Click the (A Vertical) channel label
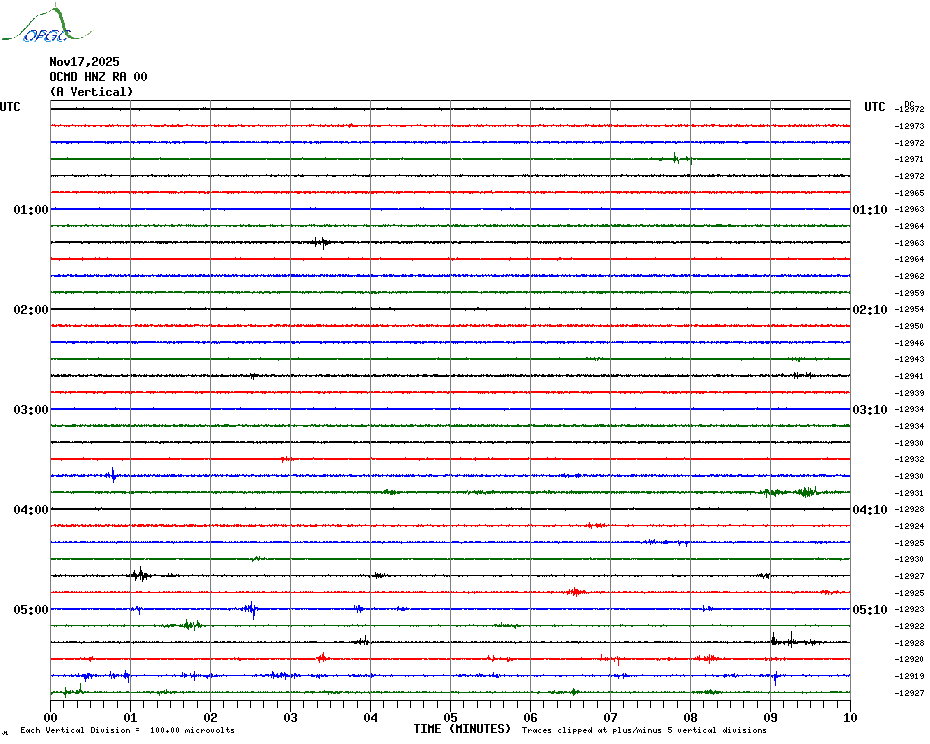The width and height of the screenshot is (930, 744). click(91, 92)
